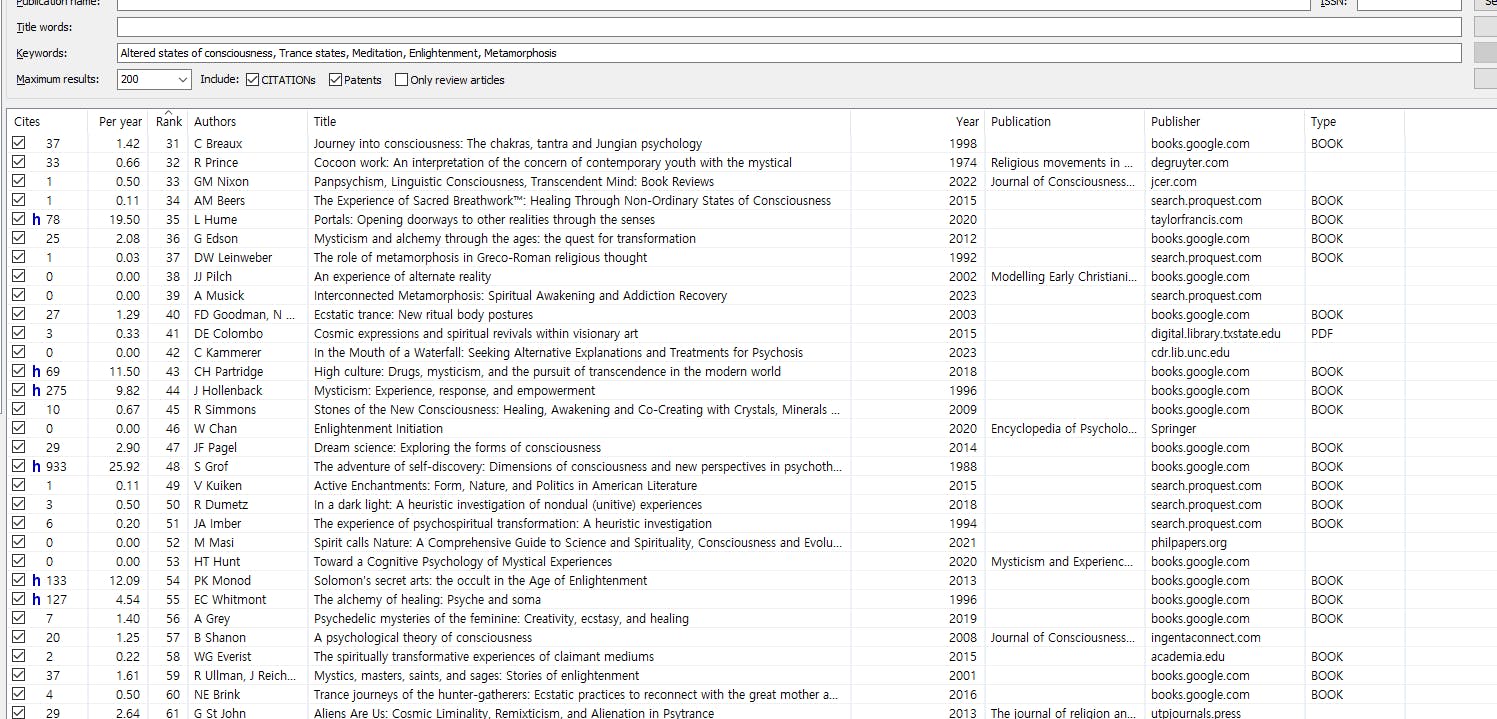Sort by Title column header
The height and width of the screenshot is (719, 1497).
click(325, 122)
